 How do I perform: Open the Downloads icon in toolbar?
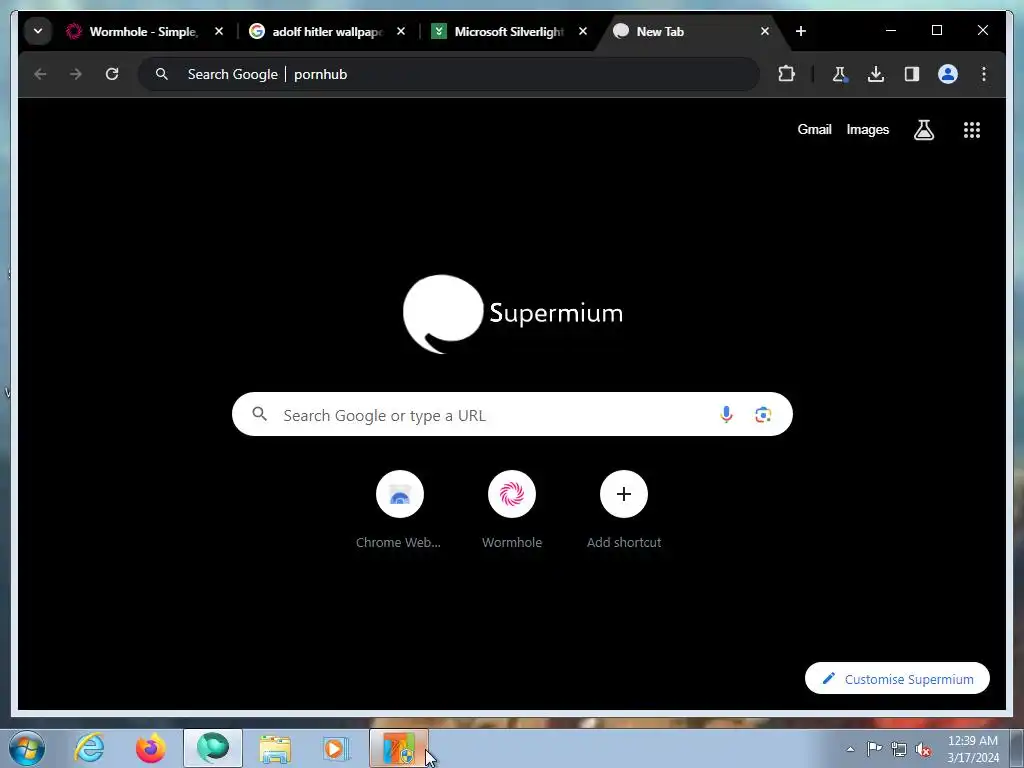click(x=876, y=74)
